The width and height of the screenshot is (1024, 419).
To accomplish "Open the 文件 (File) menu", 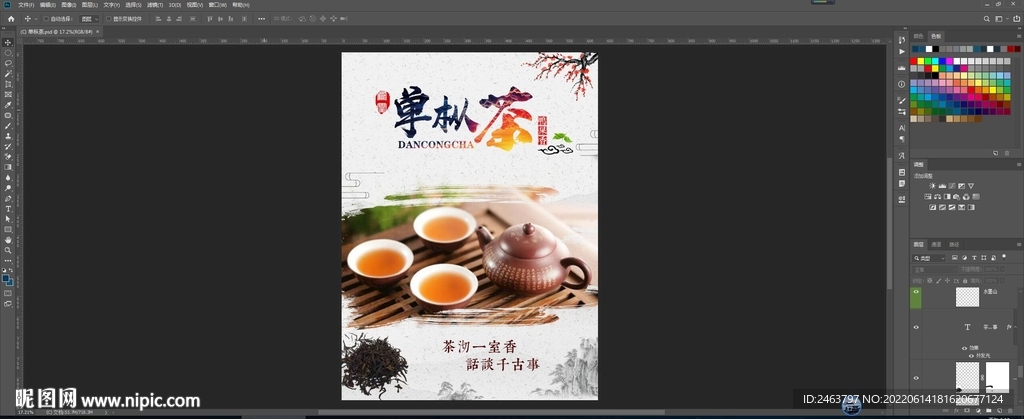I will tap(26, 5).
